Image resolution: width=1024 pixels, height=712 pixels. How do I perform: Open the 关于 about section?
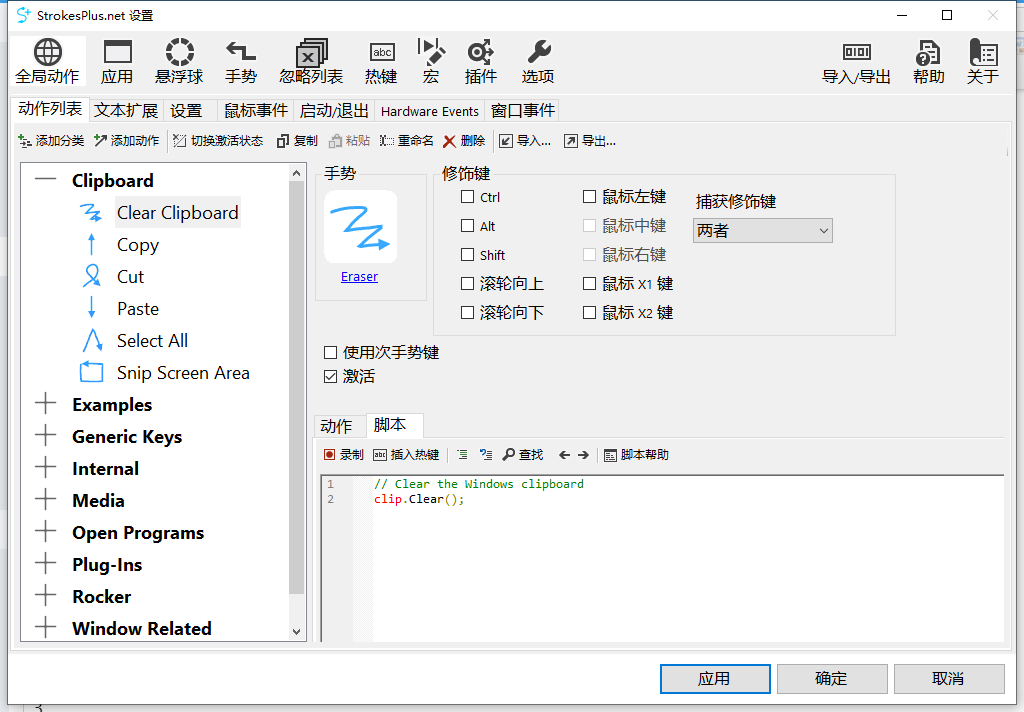pyautogui.click(x=983, y=61)
